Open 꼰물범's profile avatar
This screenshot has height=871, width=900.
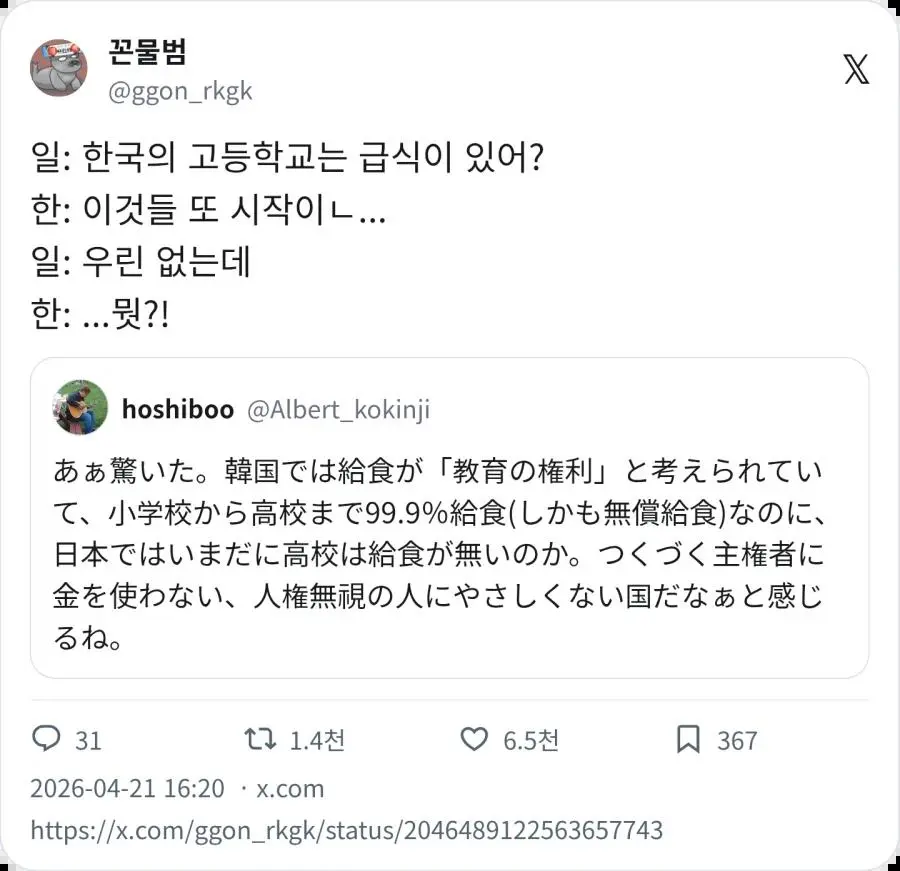coord(59,68)
